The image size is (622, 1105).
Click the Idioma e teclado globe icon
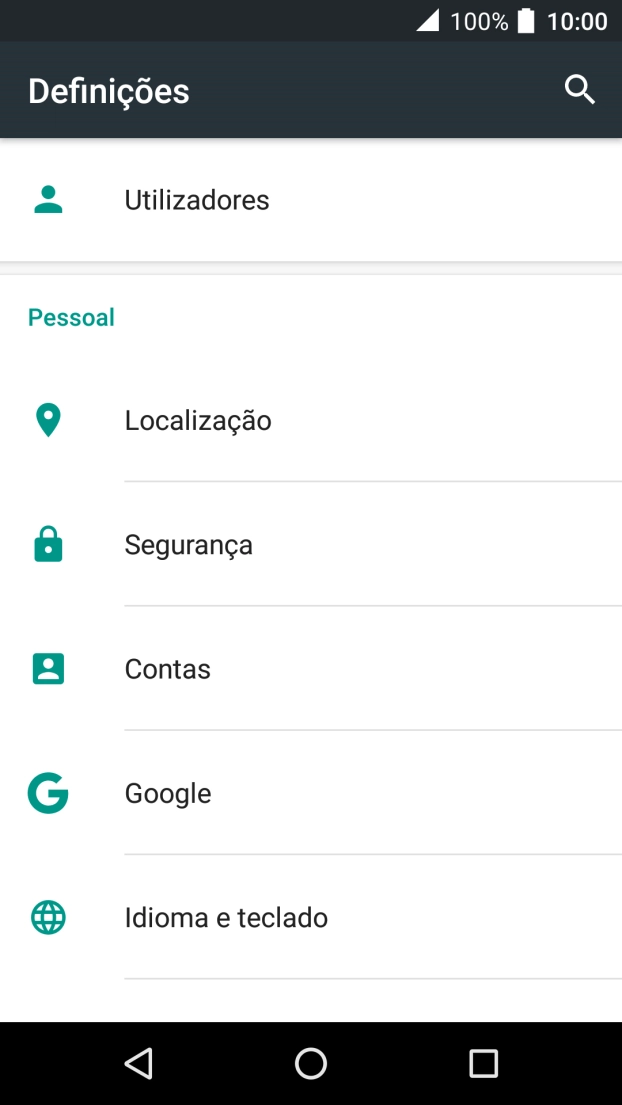coord(48,917)
